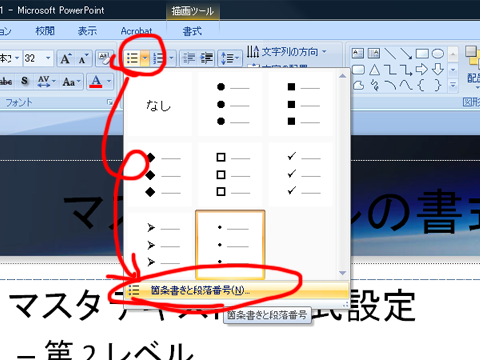Image resolution: width=480 pixels, height=360 pixels.
Task: Select the elbow arrow connector shape
Action: coord(406,70)
